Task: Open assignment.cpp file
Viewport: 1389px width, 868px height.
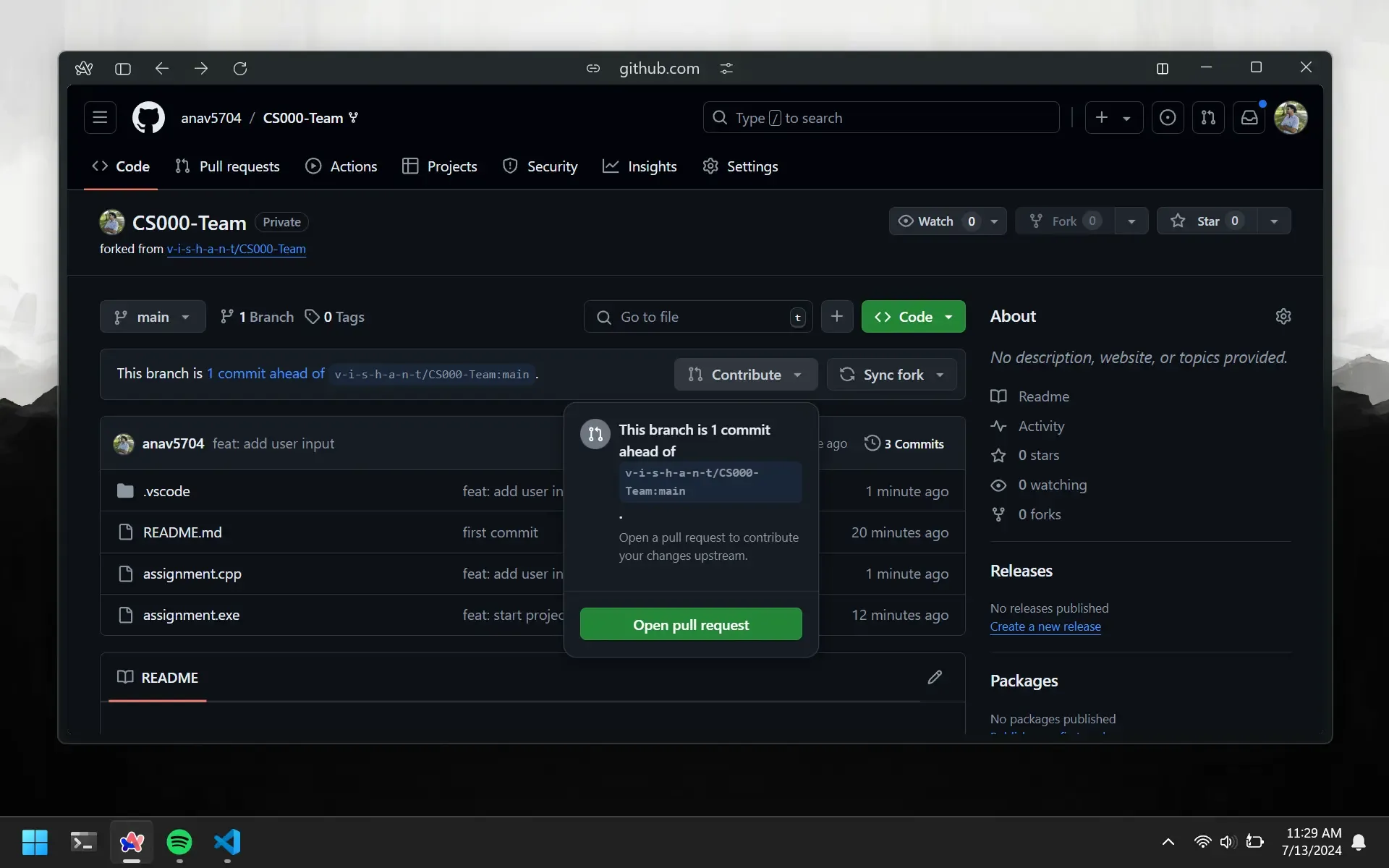Action: coord(192,574)
